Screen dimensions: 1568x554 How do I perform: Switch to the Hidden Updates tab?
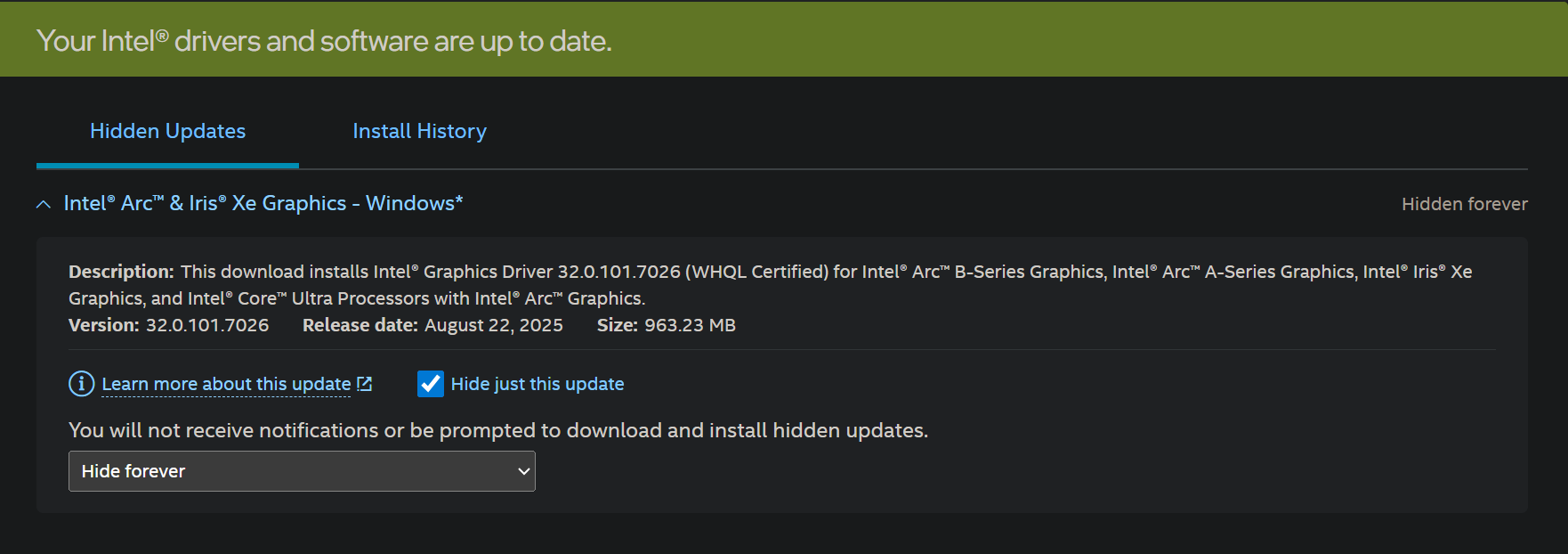[x=167, y=131]
